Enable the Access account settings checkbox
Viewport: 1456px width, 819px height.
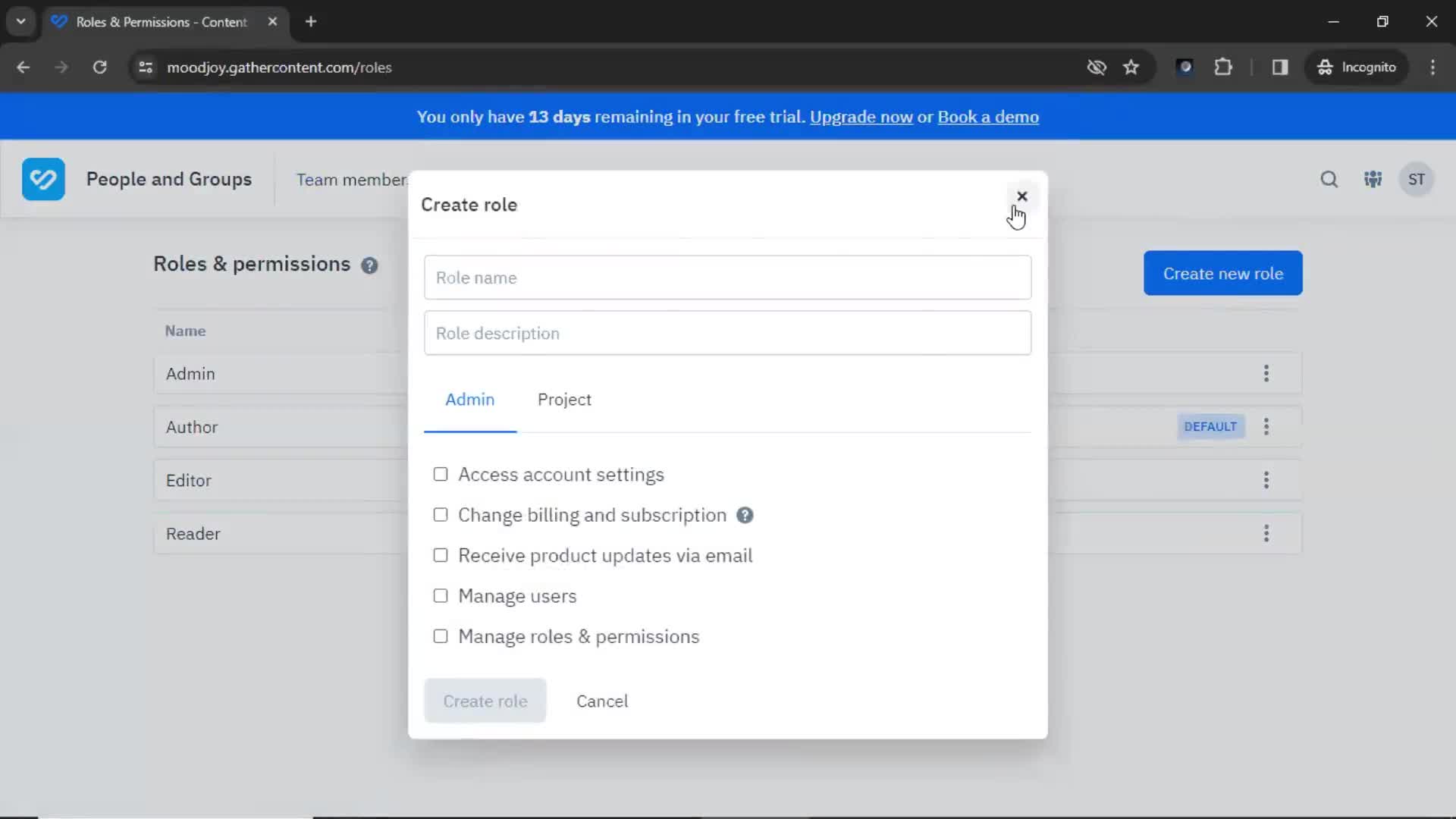point(441,474)
